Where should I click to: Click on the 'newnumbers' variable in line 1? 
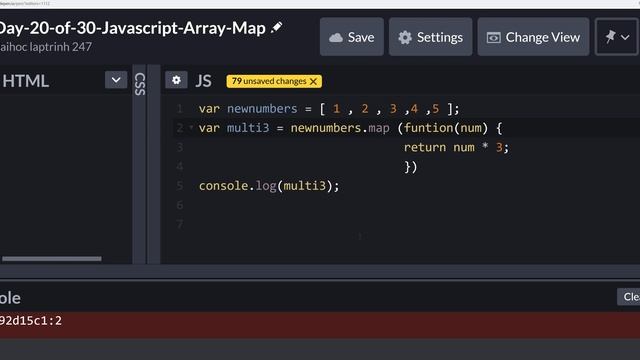tap(262, 109)
